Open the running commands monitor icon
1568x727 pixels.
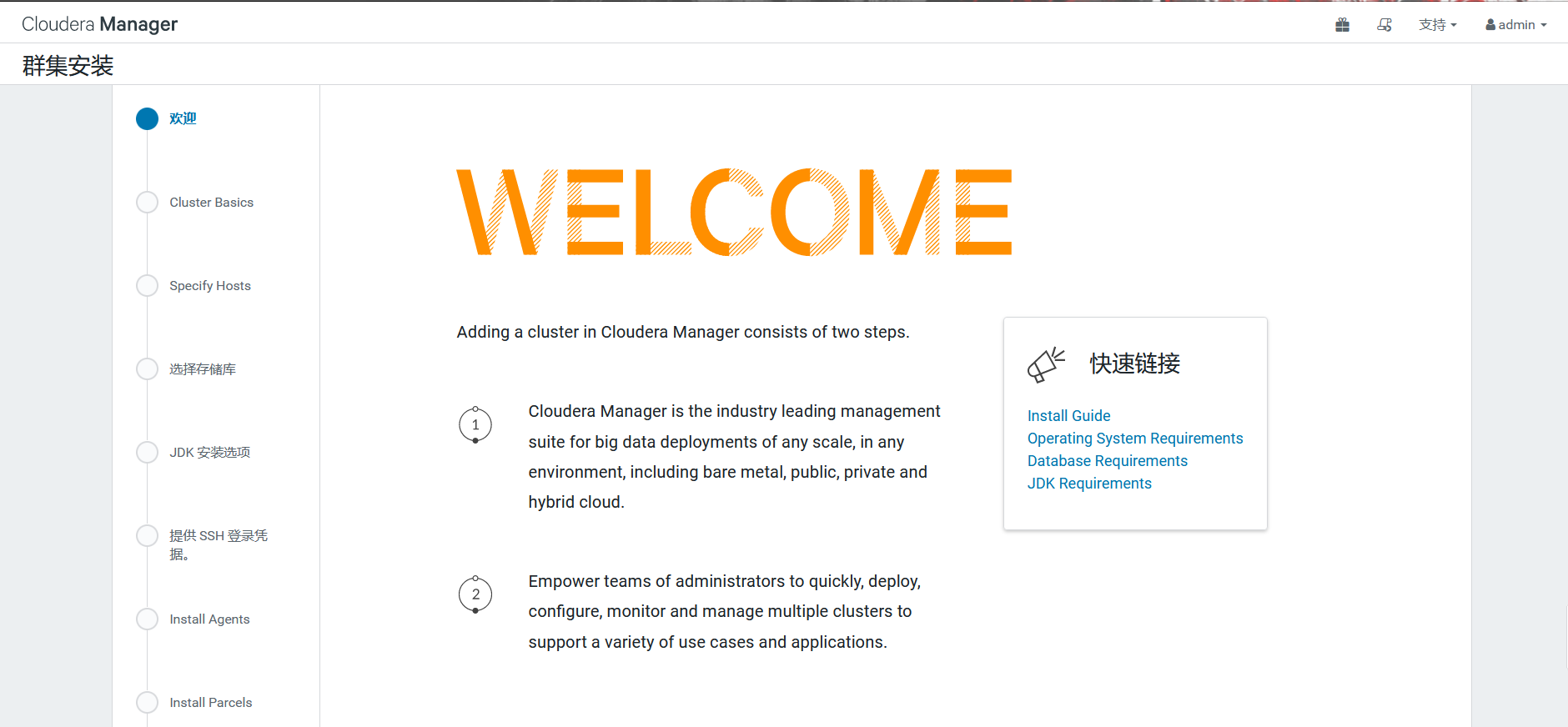[x=1385, y=25]
